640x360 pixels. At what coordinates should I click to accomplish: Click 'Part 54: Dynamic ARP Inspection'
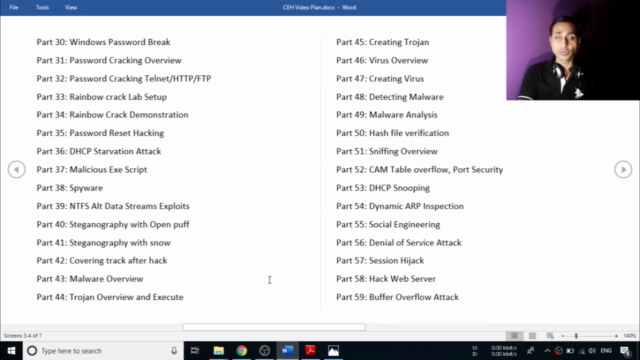[400, 206]
